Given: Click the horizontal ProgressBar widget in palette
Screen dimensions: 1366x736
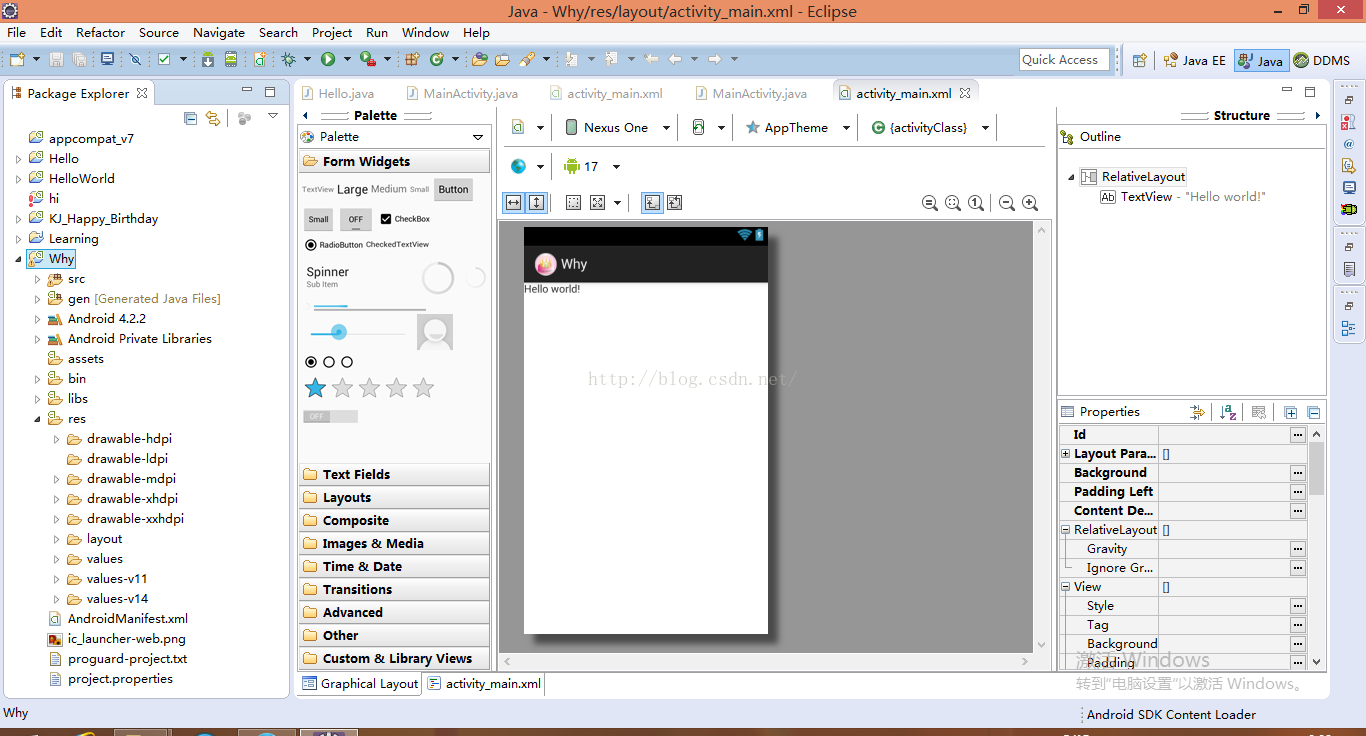Looking at the screenshot, I should pos(369,307).
